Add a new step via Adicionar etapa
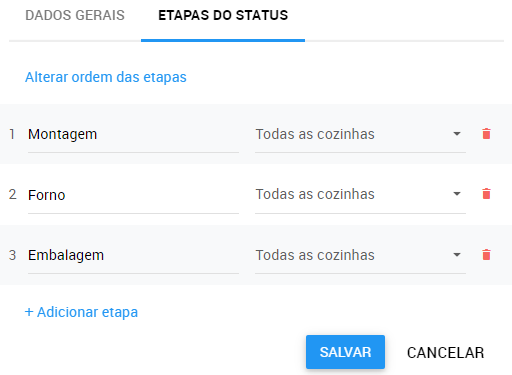The height and width of the screenshot is (375, 512). tap(81, 312)
